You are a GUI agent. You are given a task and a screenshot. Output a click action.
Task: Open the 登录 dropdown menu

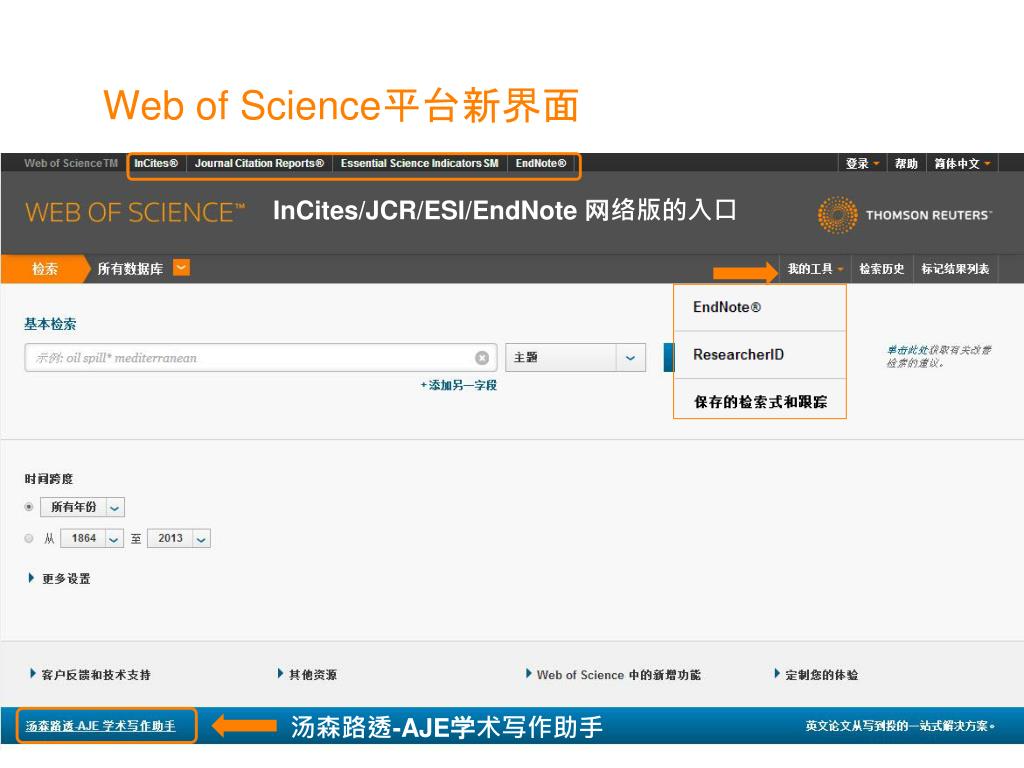click(x=862, y=163)
